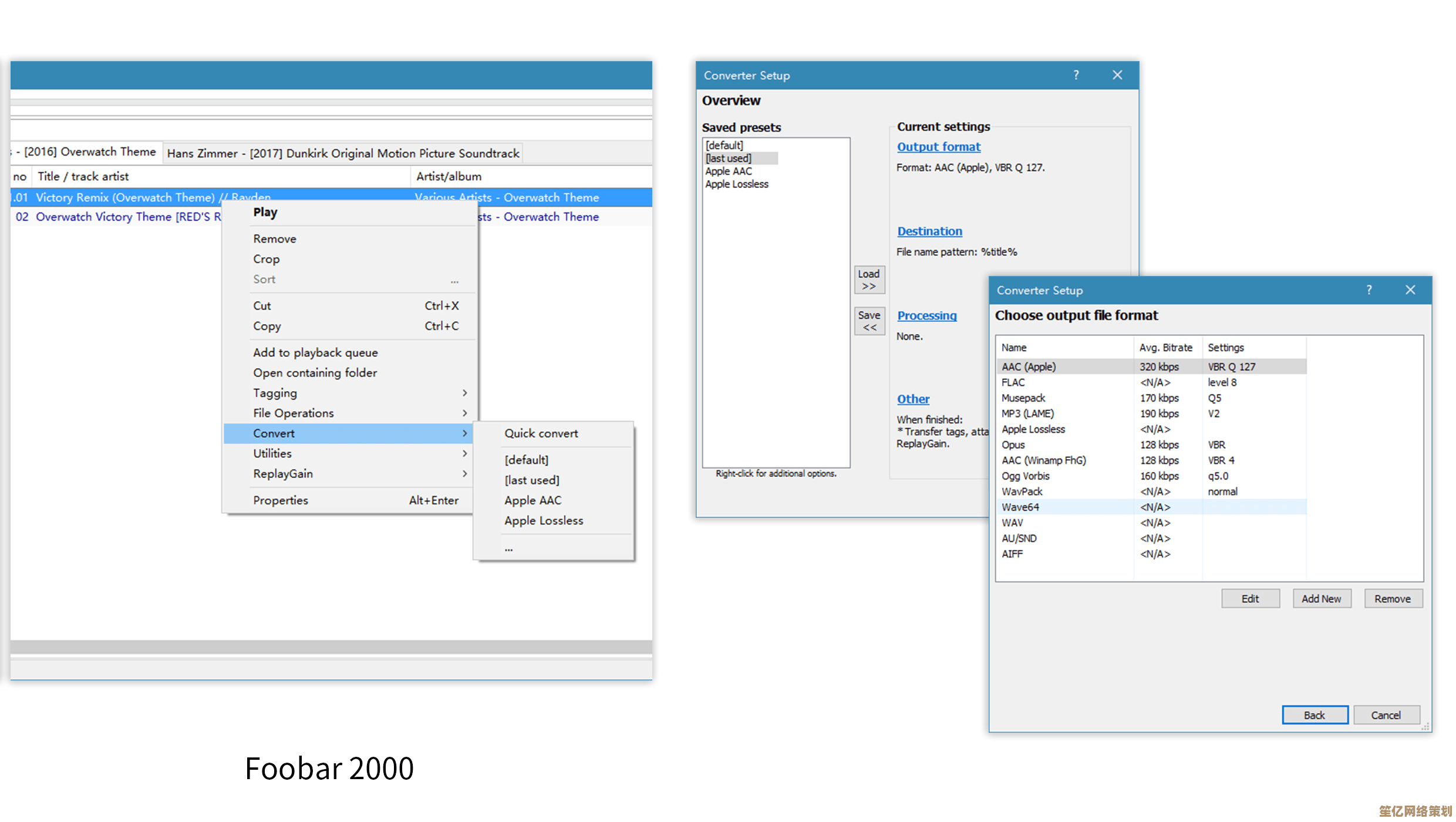Select Apple Lossless in Convert submenu
1456x822 pixels.
[x=554, y=521]
